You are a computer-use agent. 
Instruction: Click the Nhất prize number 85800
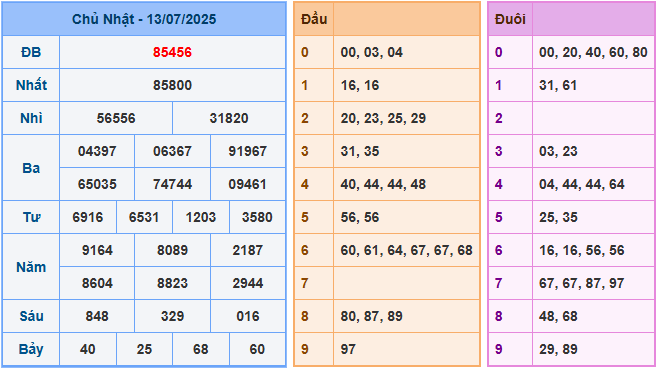pos(172,85)
